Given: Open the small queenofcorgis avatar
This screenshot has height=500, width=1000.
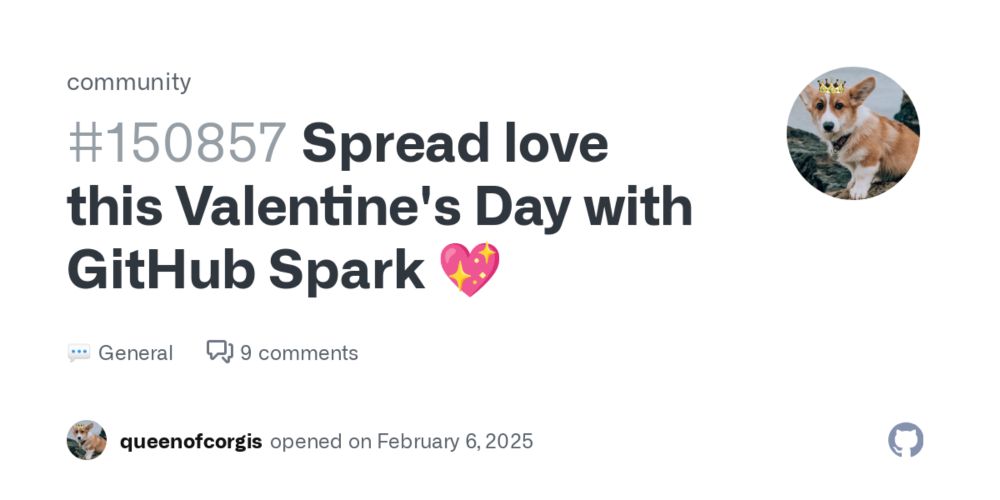Looking at the screenshot, I should tap(87, 440).
